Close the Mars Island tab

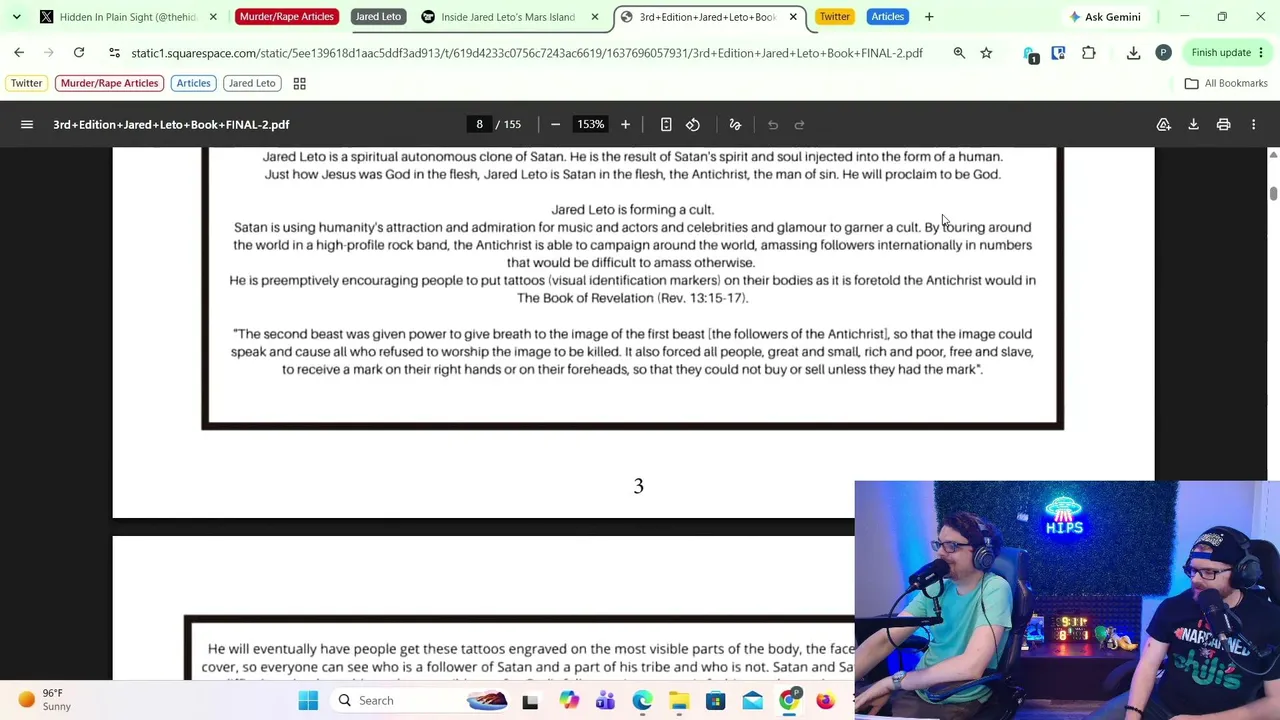click(594, 17)
